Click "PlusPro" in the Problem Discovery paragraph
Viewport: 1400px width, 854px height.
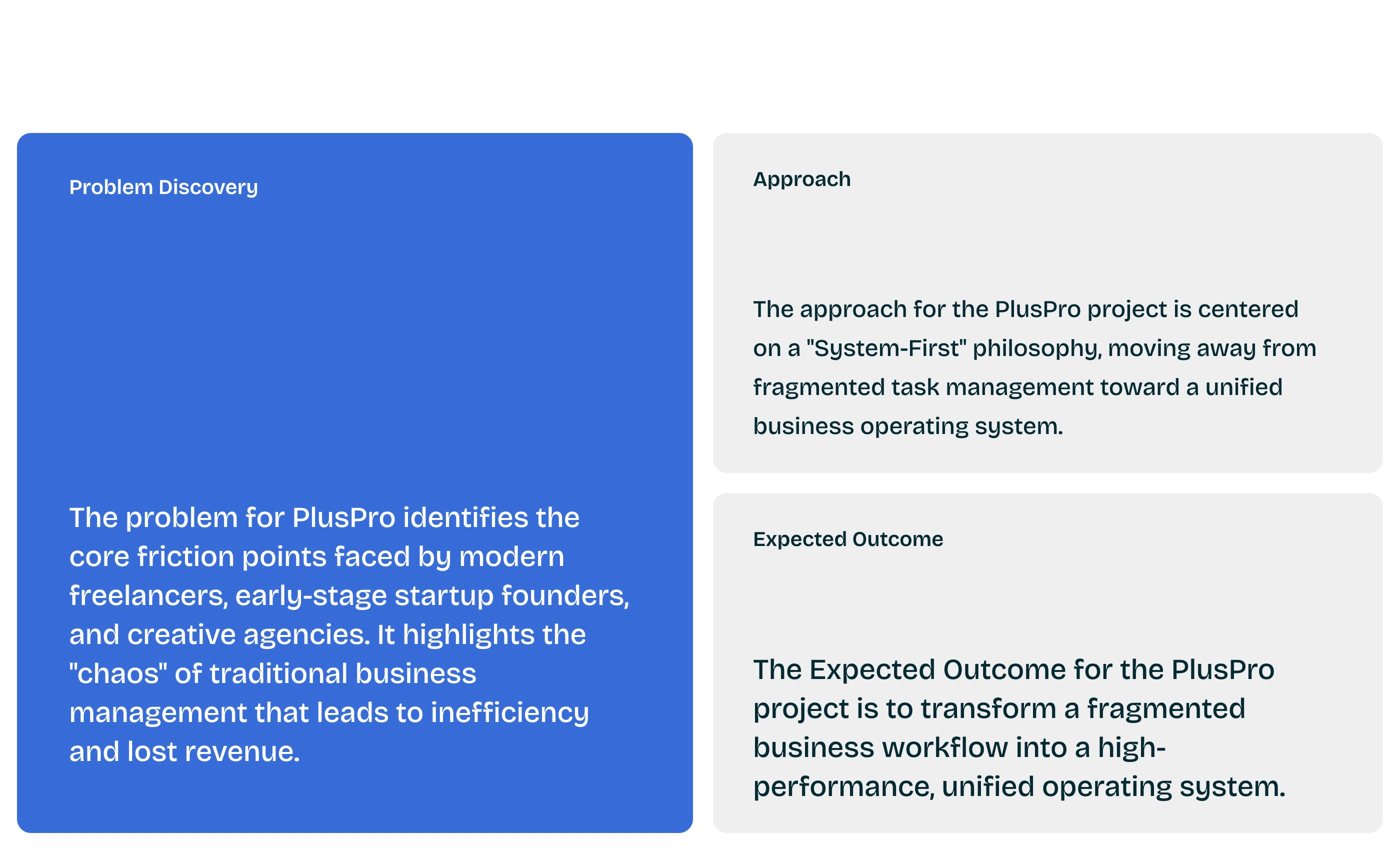[x=344, y=517]
